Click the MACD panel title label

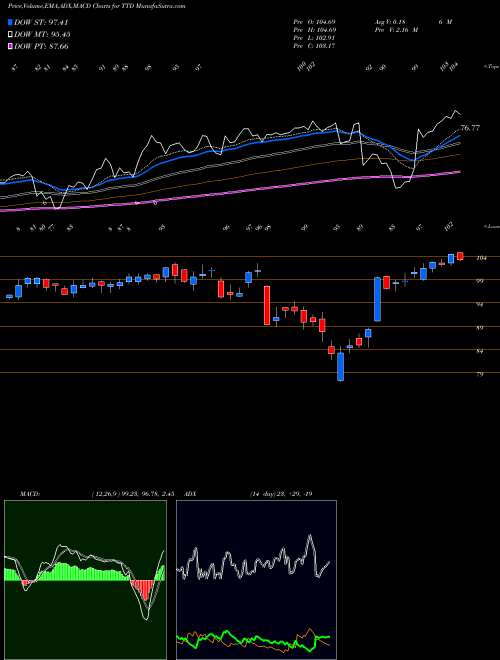click(x=30, y=494)
